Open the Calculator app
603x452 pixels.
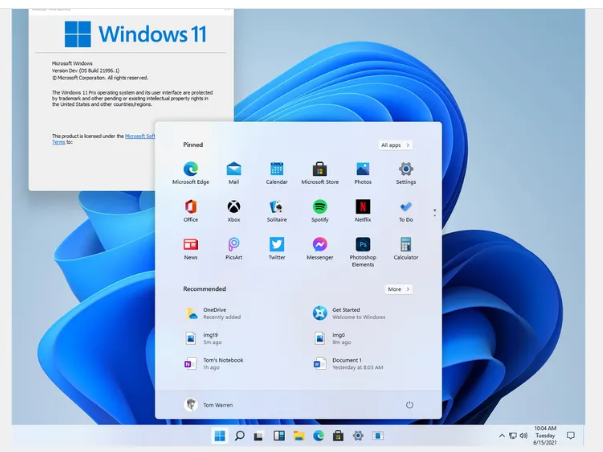pyautogui.click(x=406, y=249)
